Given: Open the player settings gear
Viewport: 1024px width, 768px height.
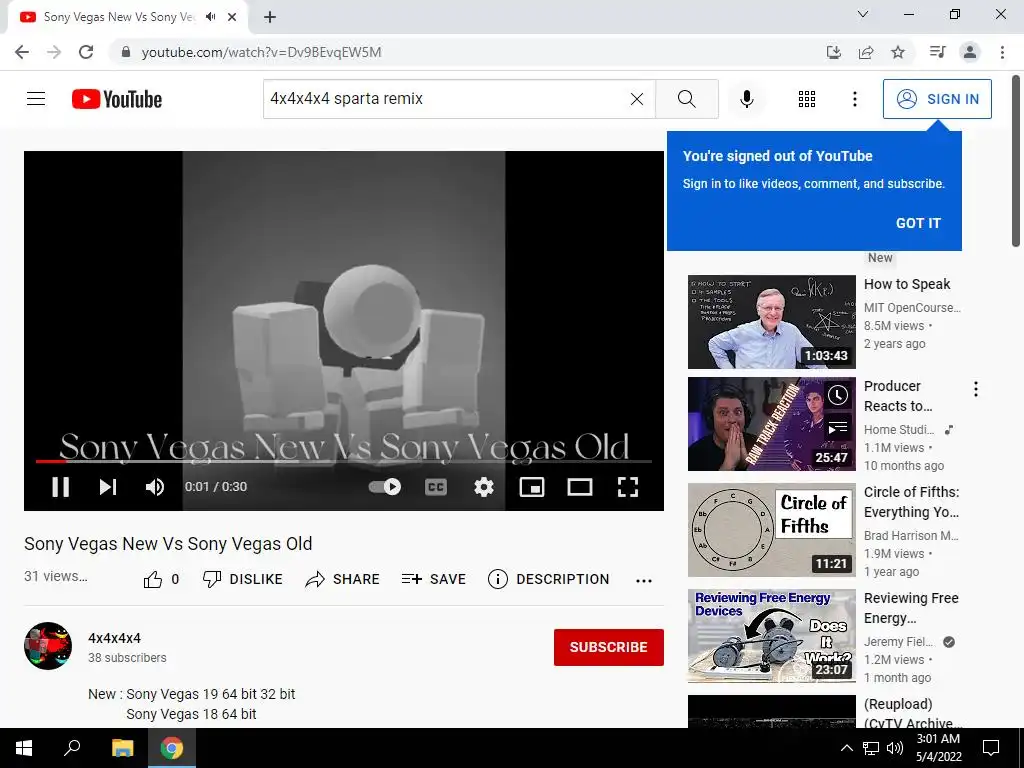Looking at the screenshot, I should (x=484, y=487).
